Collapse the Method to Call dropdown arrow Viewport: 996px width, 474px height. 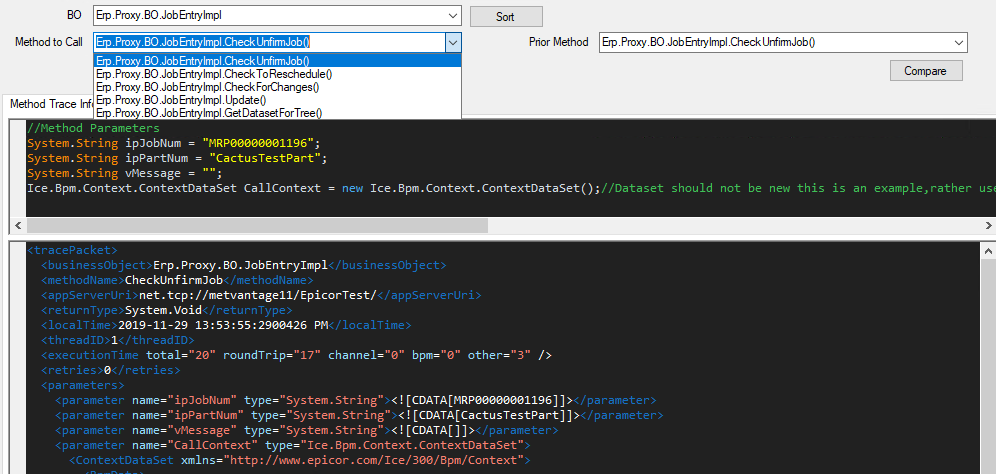(452, 43)
